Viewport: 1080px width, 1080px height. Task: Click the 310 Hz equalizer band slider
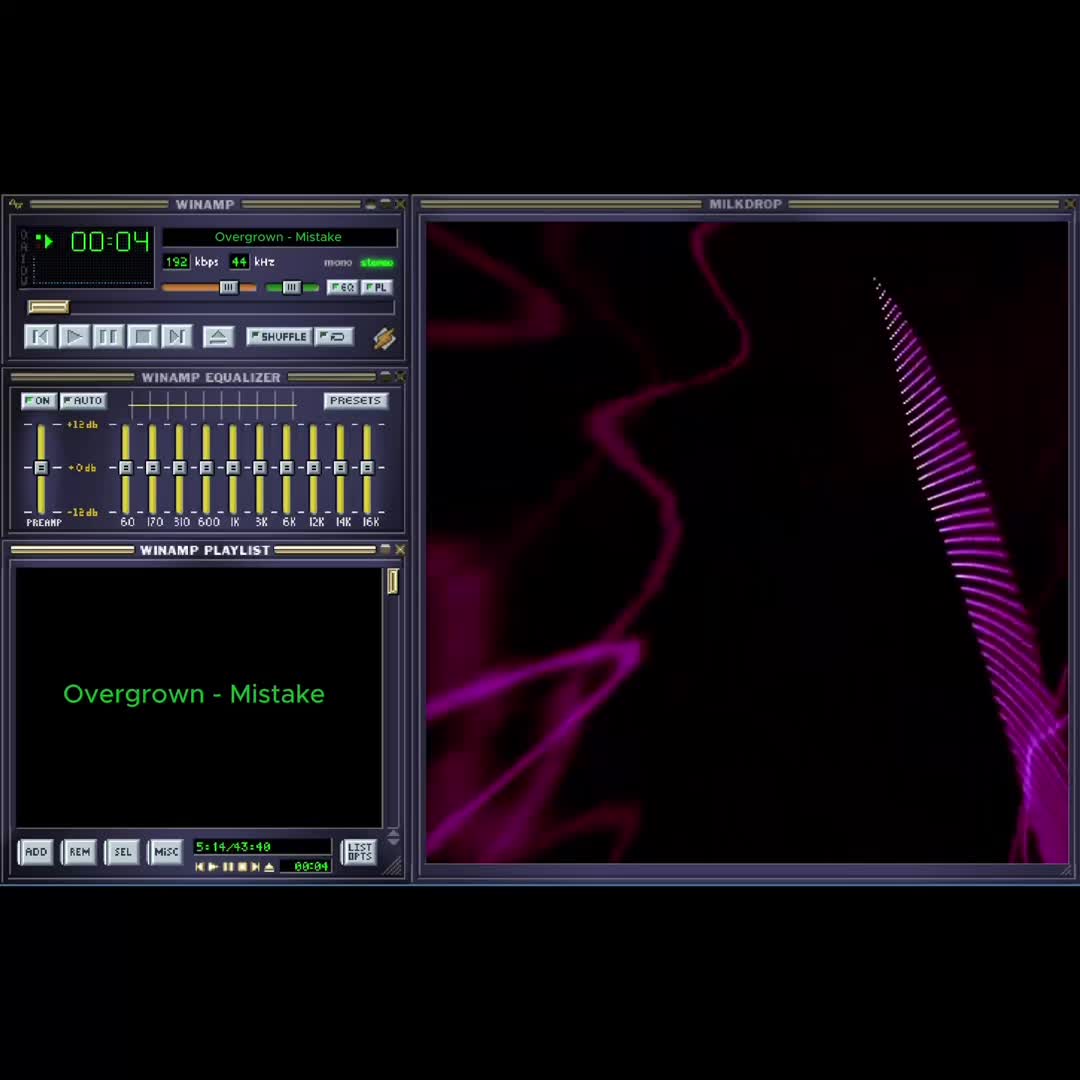(180, 468)
